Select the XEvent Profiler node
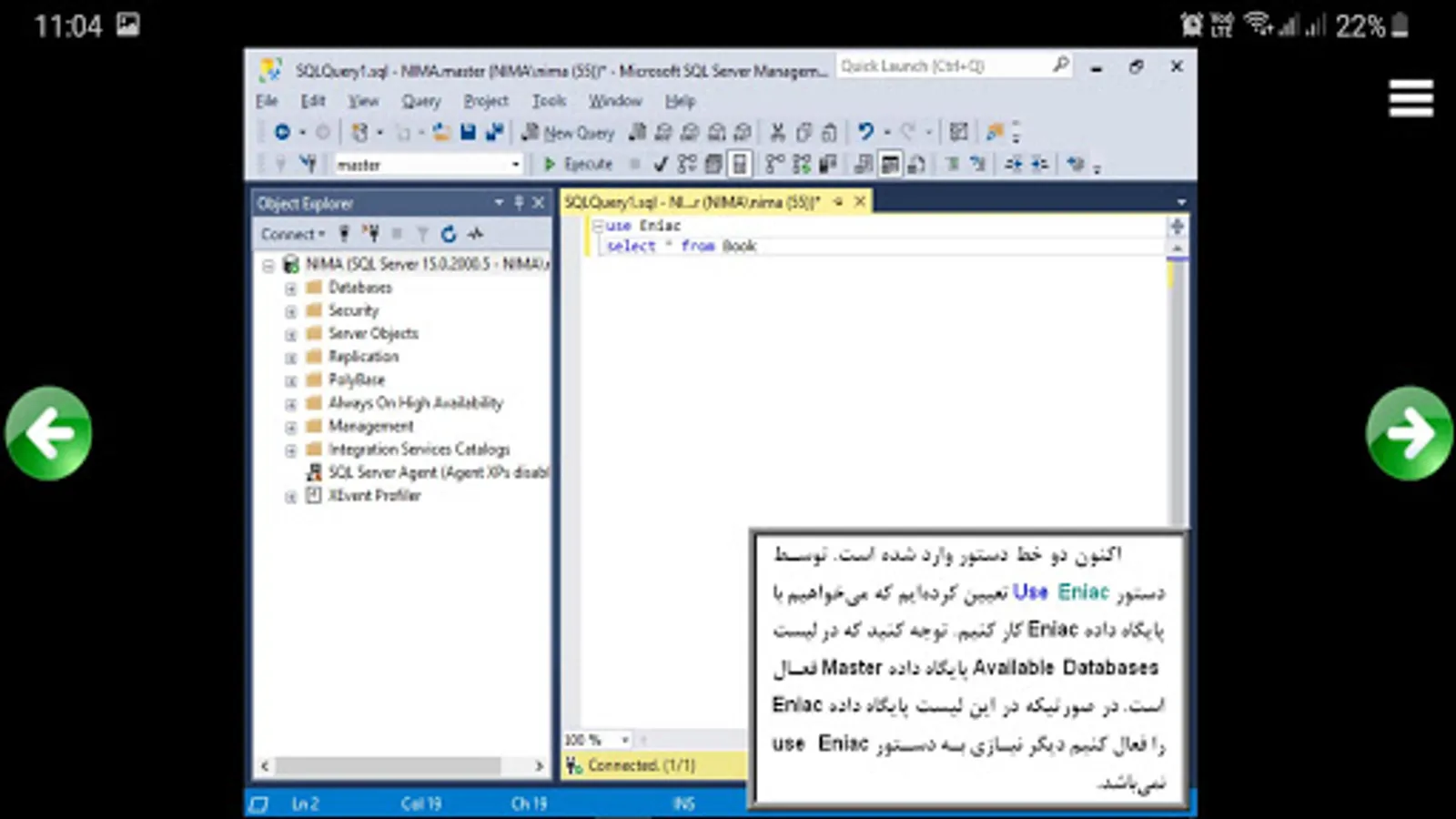This screenshot has width=1456, height=819. (x=363, y=496)
